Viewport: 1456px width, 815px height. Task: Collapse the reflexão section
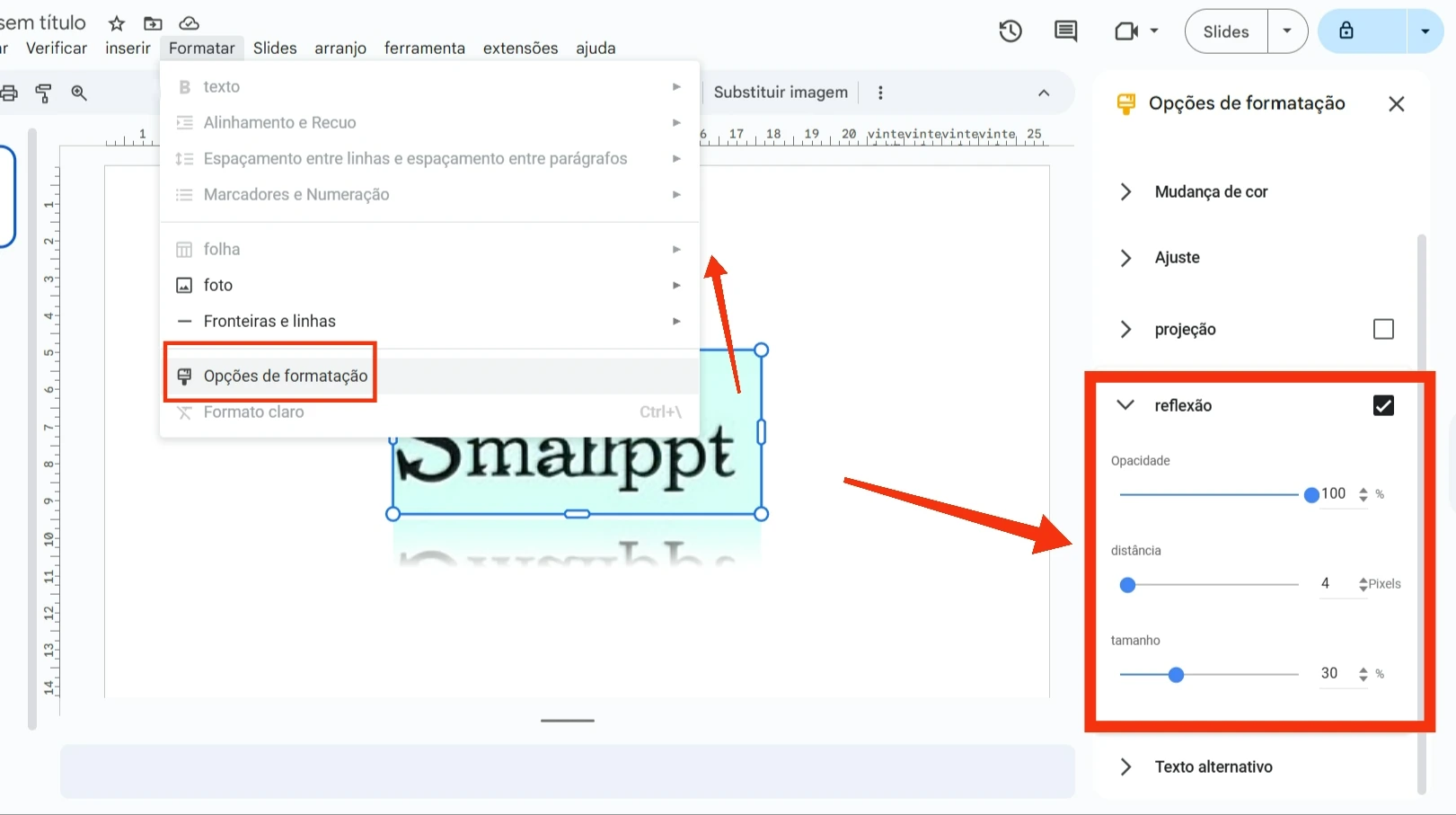click(x=1125, y=405)
